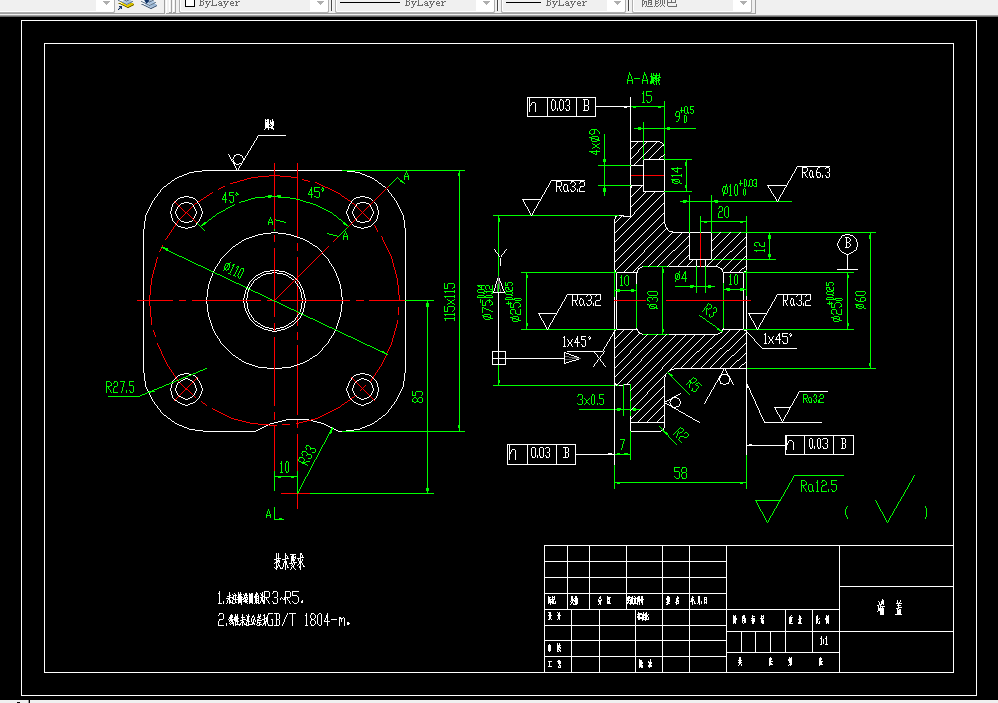This screenshot has height=703, width=998.
Task: Select the R5 radius label
Action: tap(694, 384)
